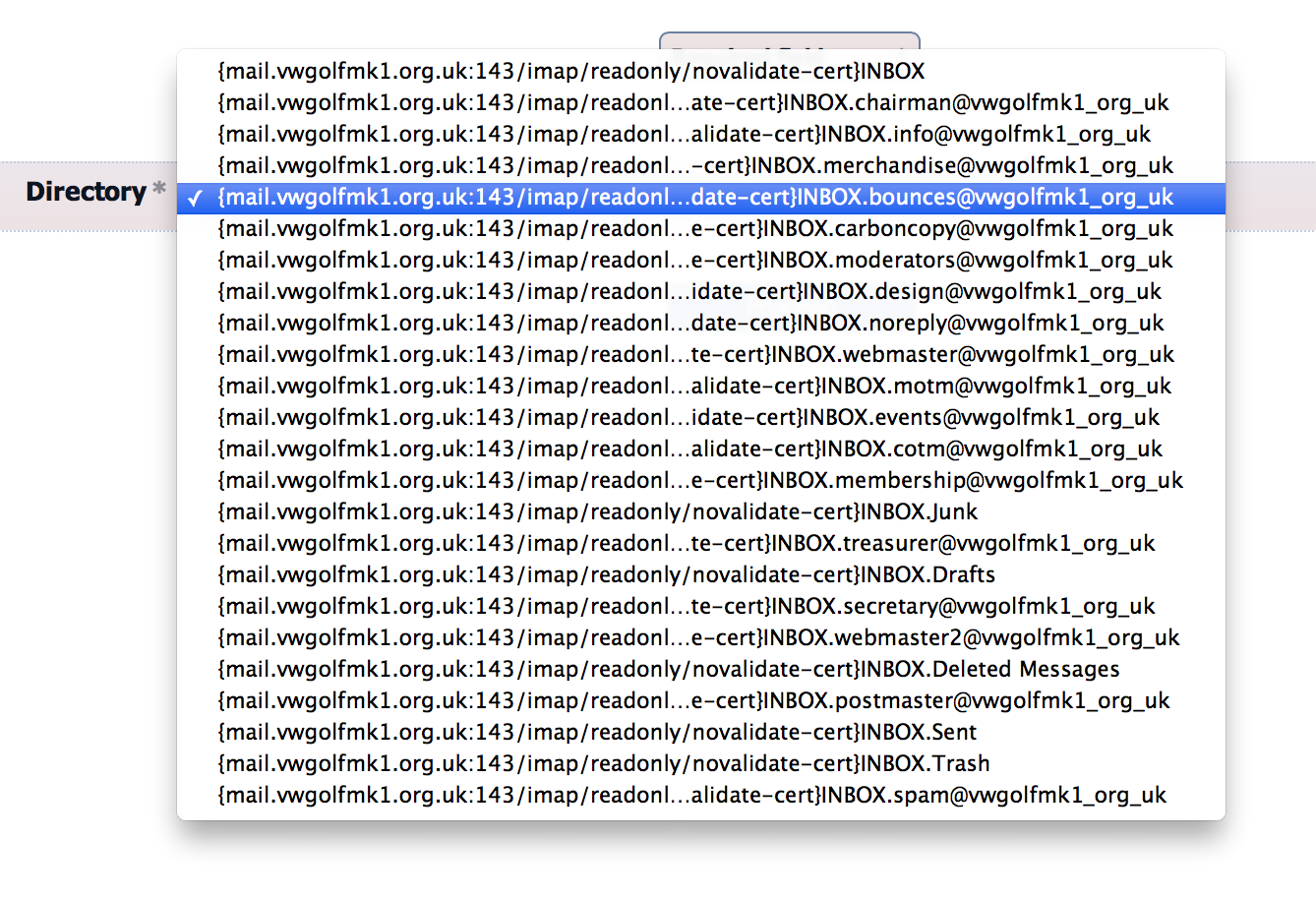
Task: Choose INBOX.carboncopy mailbox from list
Action: 695,228
